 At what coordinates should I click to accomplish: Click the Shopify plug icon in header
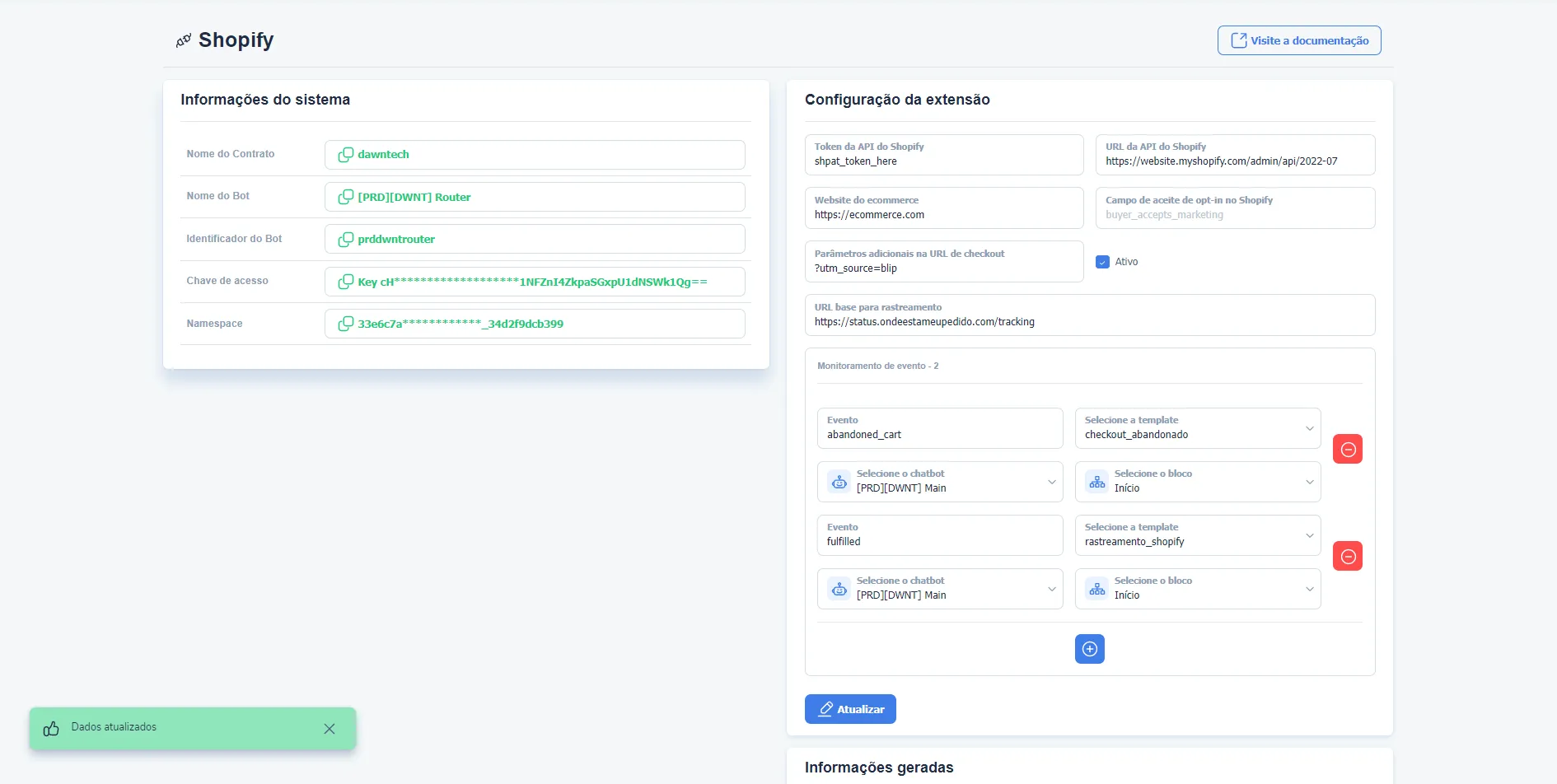(184, 40)
